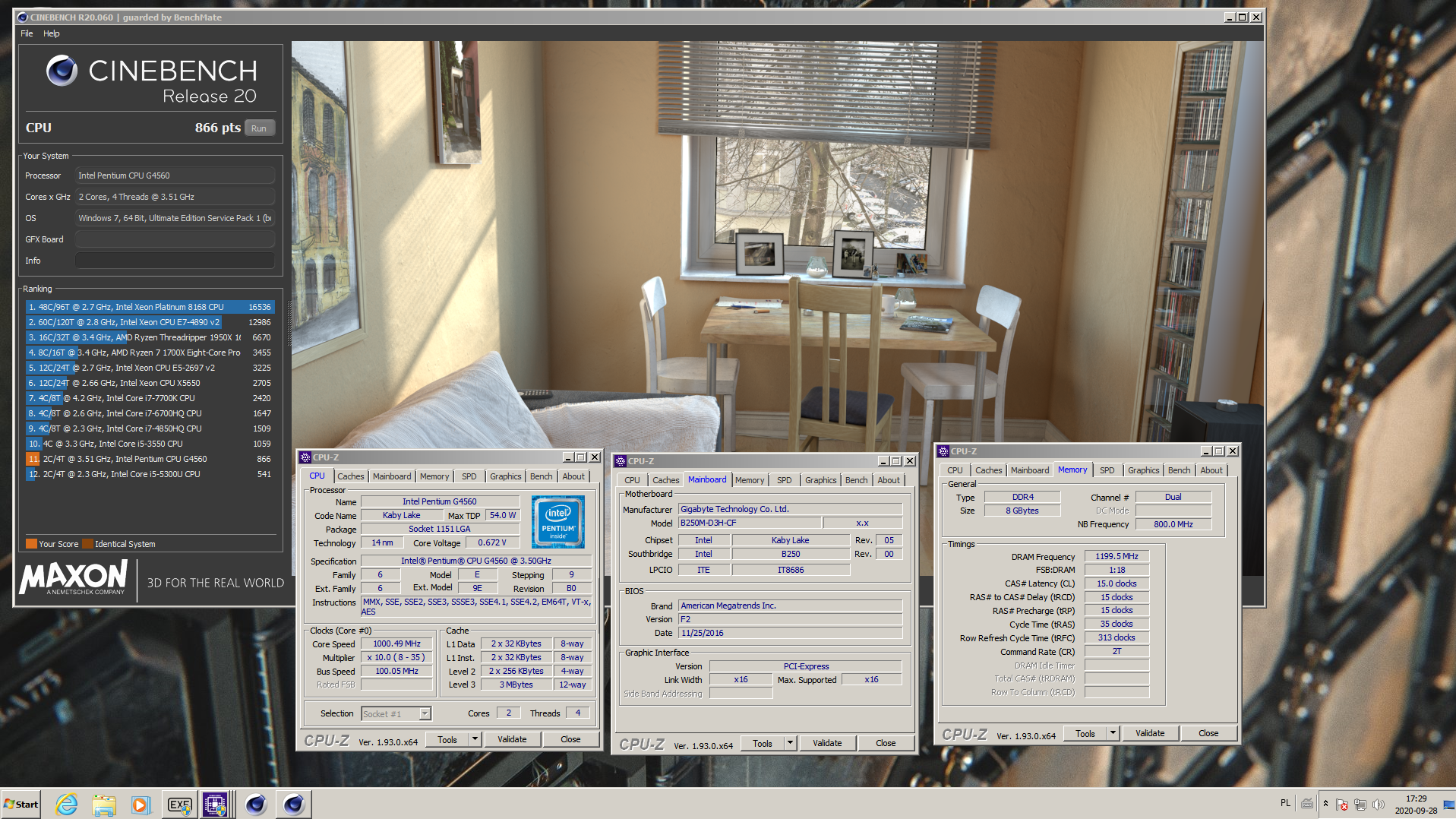Click CPU-Z title icon in Memory window
1456x819 pixels.
click(x=943, y=451)
